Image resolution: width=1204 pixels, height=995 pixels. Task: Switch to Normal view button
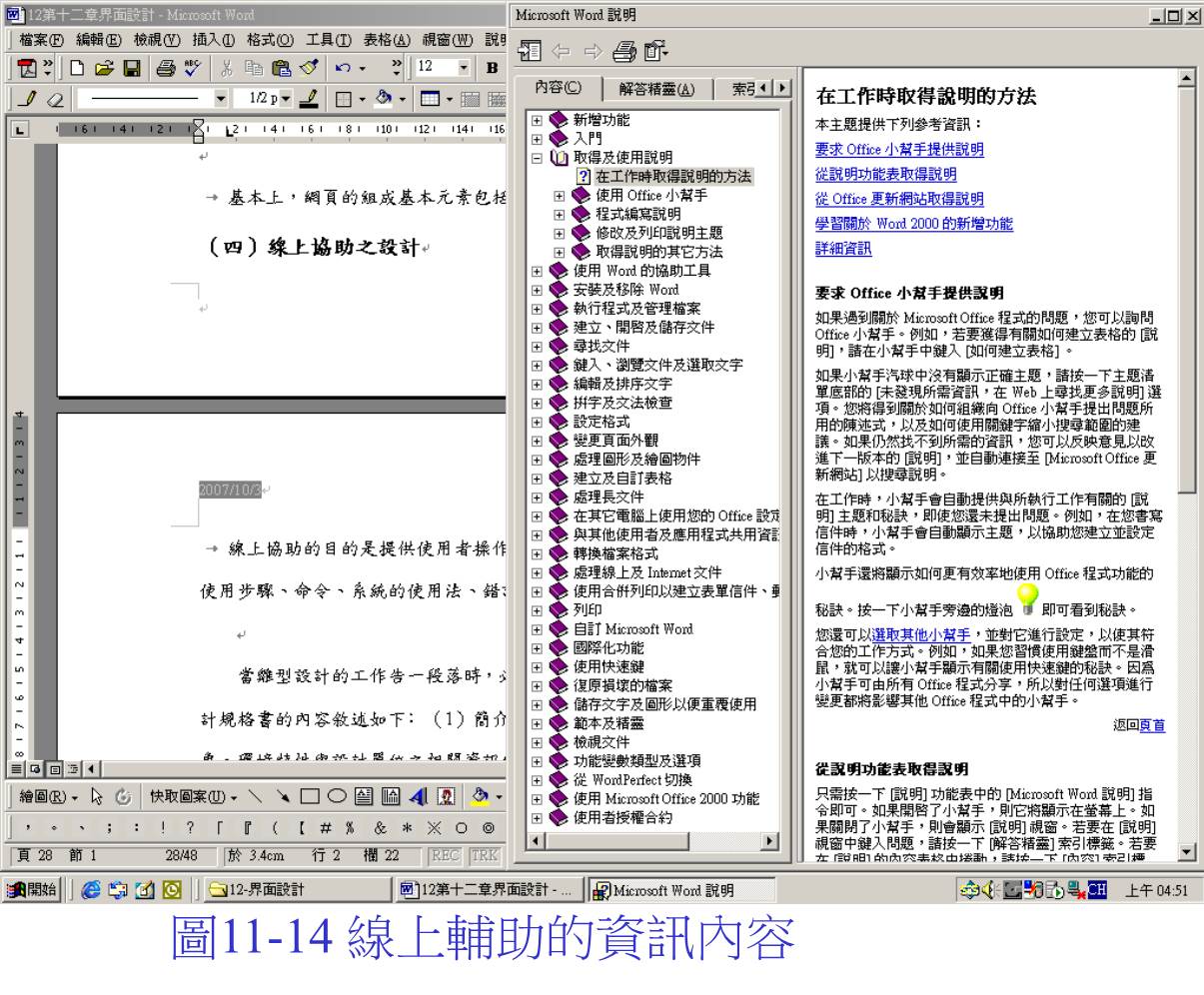[x=17, y=768]
